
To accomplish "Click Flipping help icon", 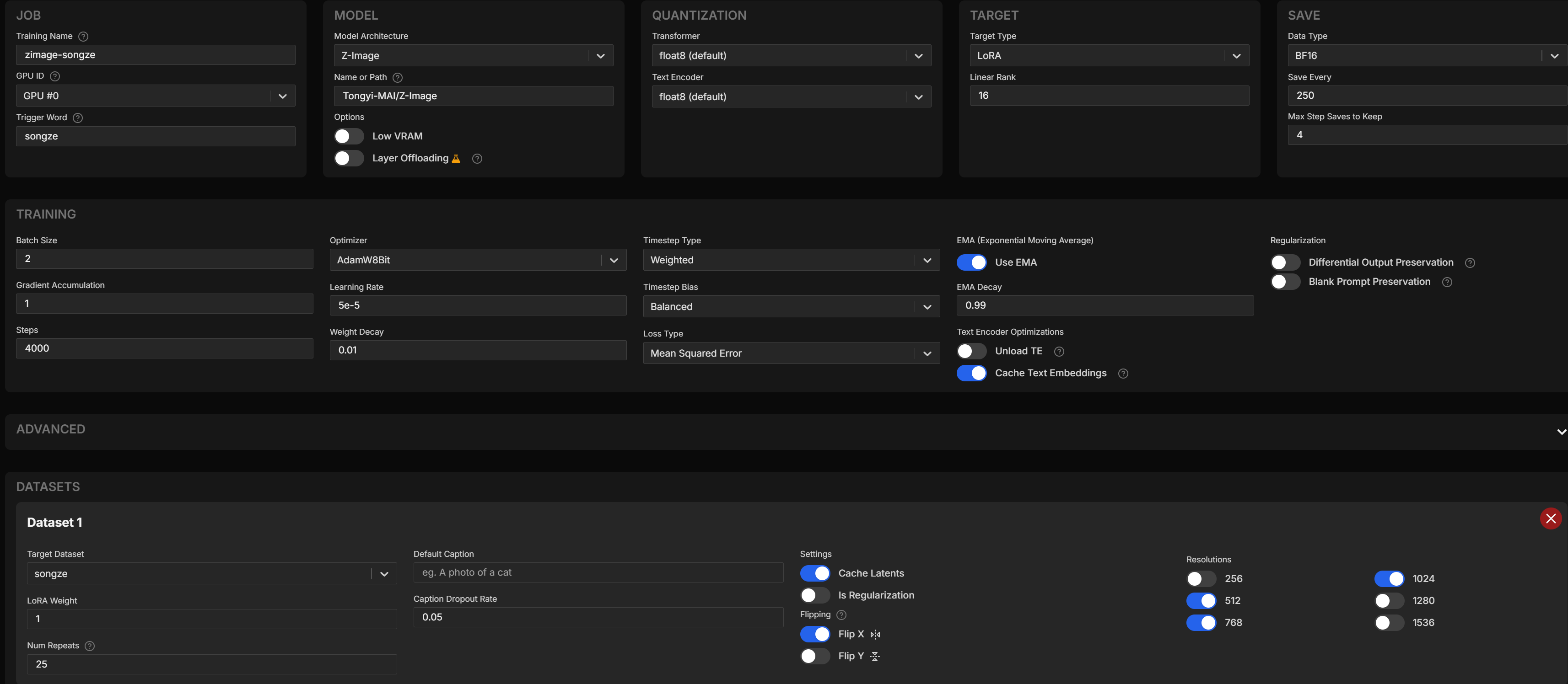I will [842, 615].
